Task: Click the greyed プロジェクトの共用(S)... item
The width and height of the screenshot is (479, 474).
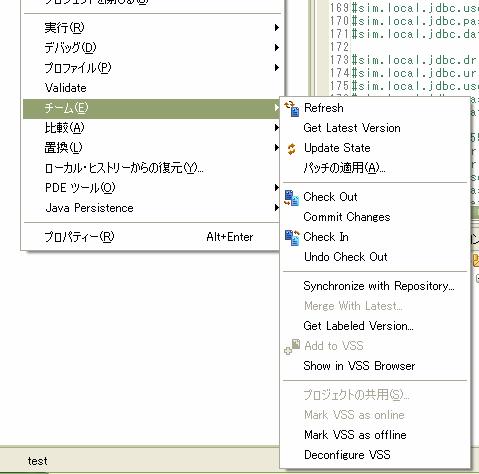Action: pyautogui.click(x=375, y=395)
